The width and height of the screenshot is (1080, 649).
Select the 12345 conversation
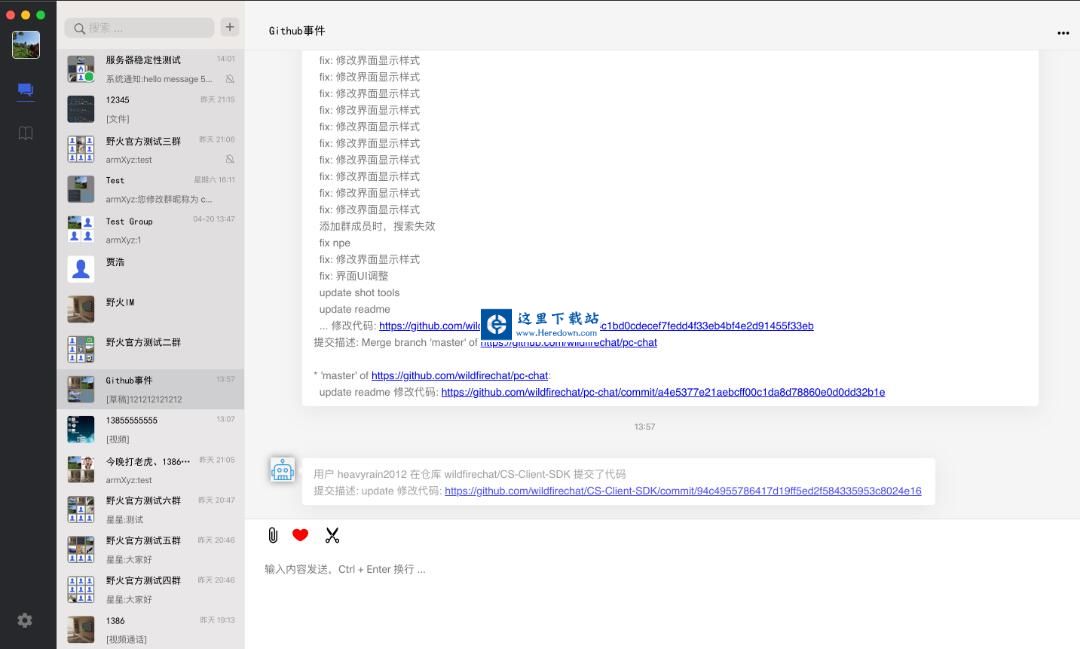coord(150,109)
